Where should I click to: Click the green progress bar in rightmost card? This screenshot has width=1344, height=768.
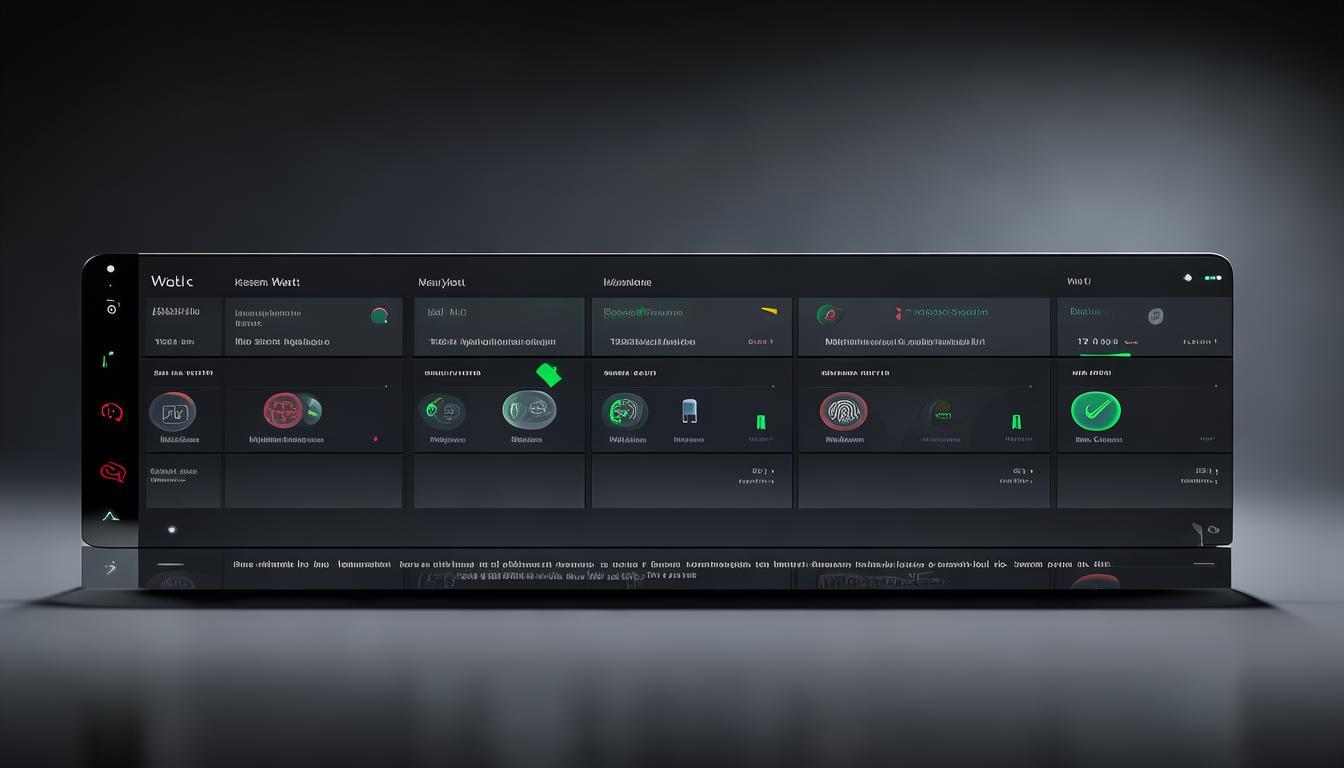coord(1105,354)
